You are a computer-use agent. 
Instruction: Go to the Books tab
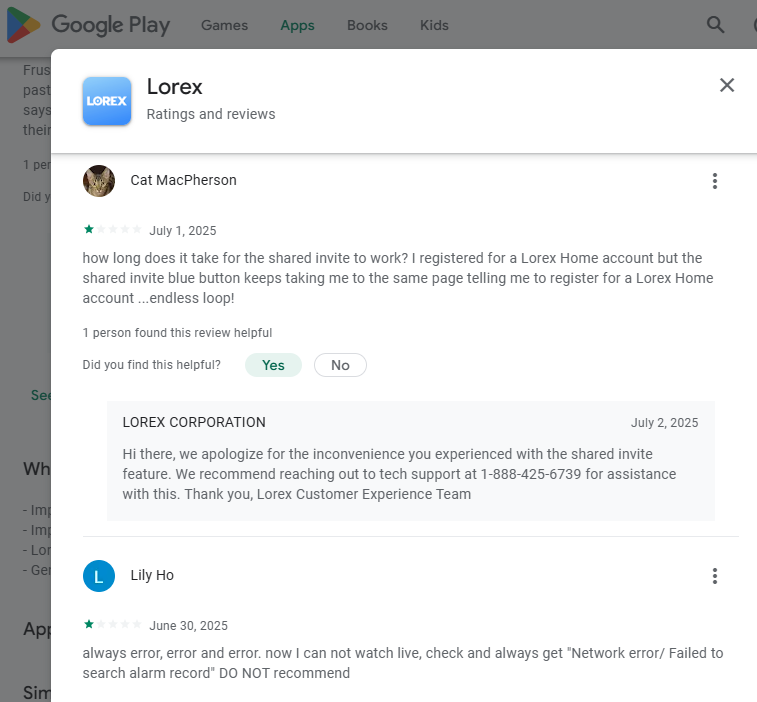[x=367, y=25]
